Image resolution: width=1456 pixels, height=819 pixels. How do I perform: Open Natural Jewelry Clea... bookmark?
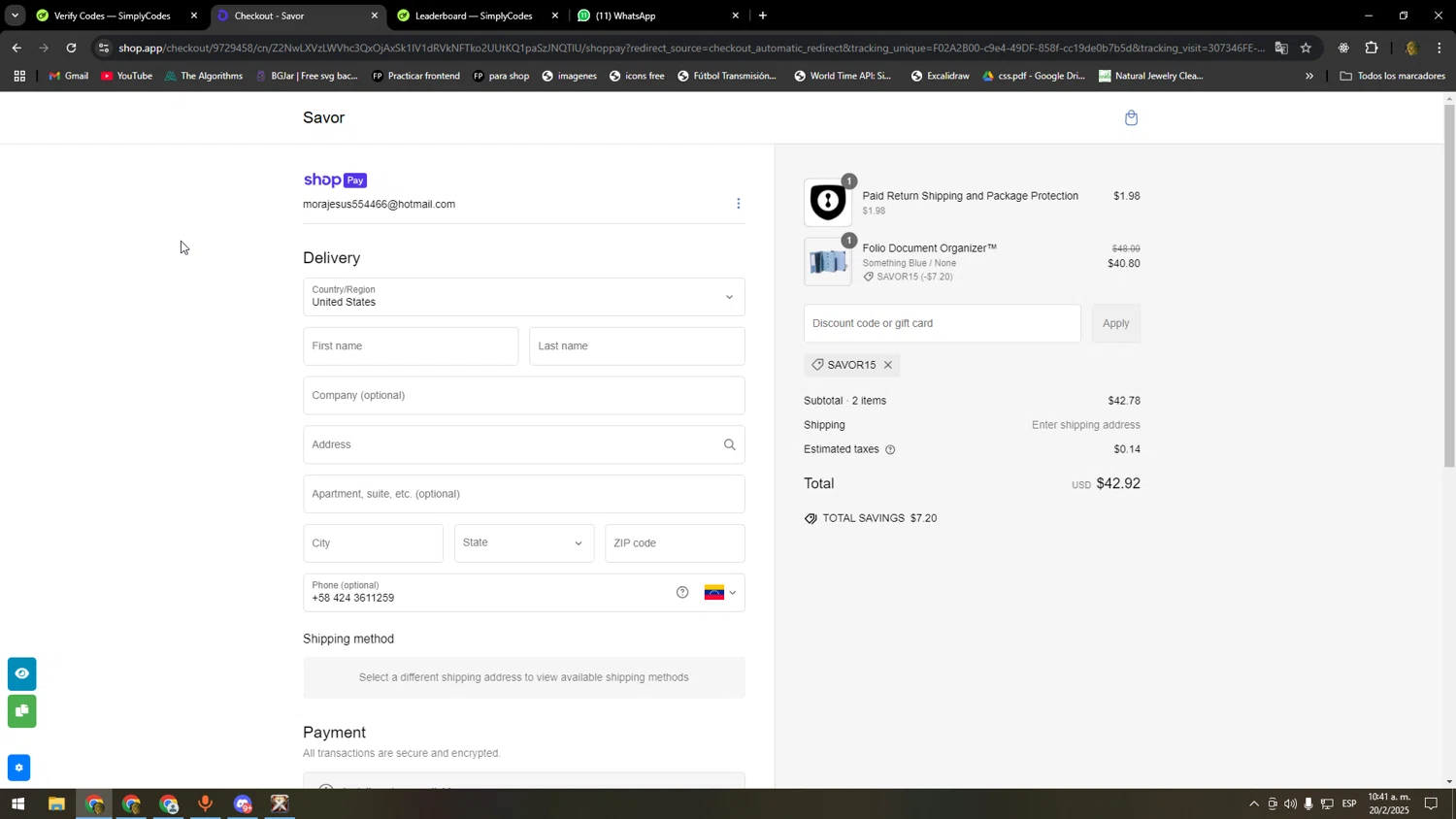click(1150, 76)
